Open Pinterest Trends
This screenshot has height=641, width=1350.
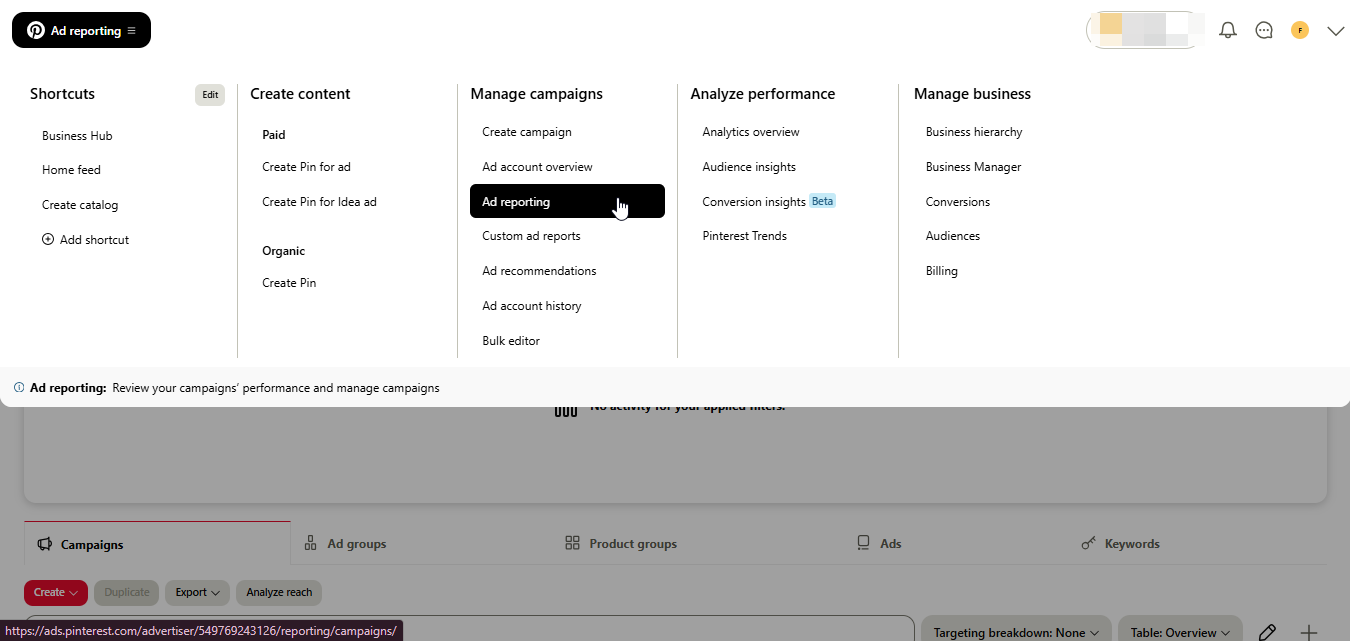click(x=744, y=236)
